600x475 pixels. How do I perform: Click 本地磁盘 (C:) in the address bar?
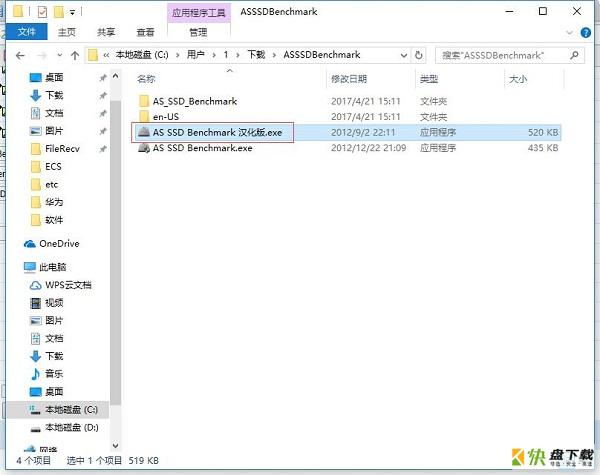[142, 55]
